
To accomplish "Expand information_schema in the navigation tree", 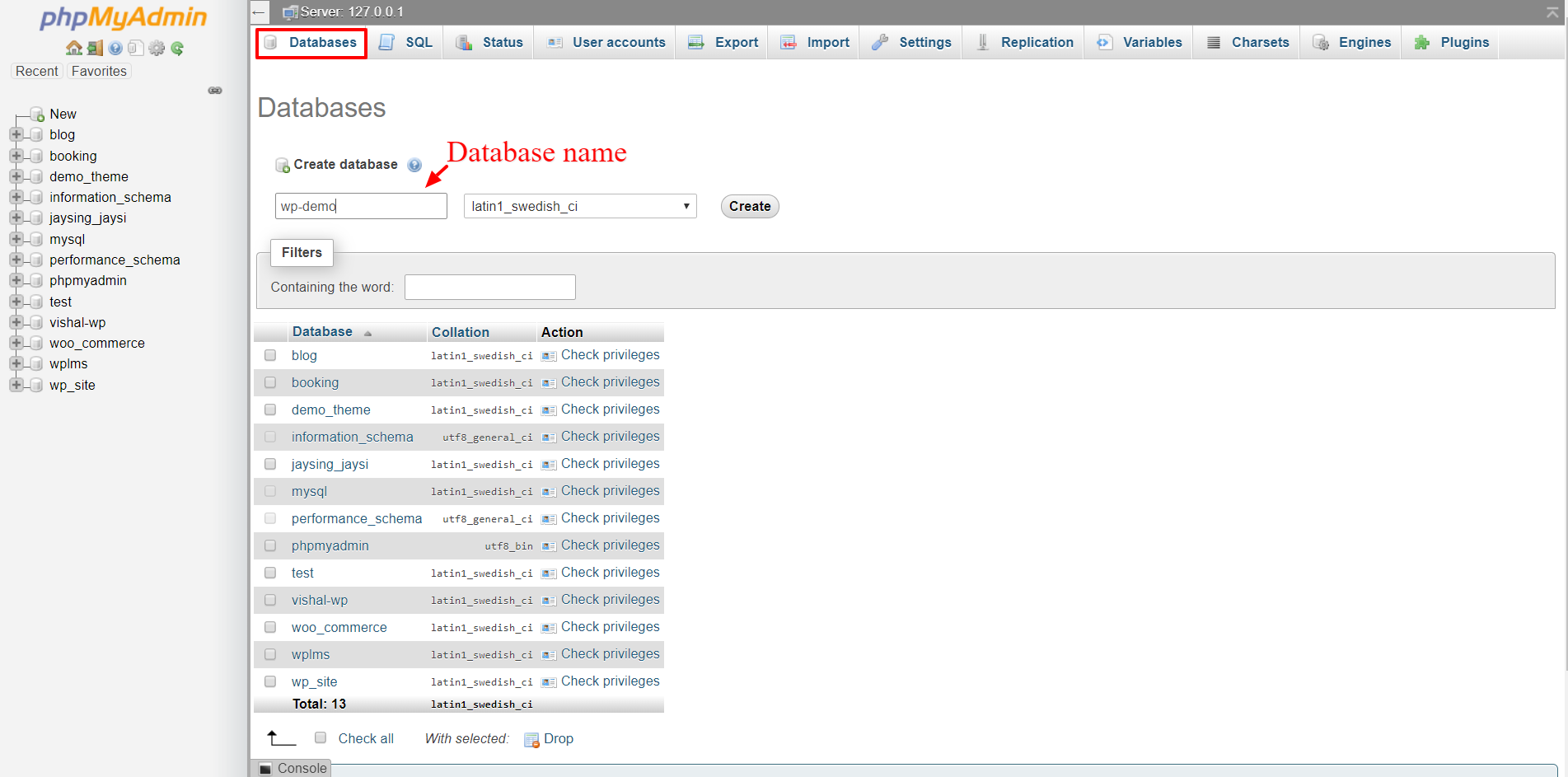I will 16,196.
